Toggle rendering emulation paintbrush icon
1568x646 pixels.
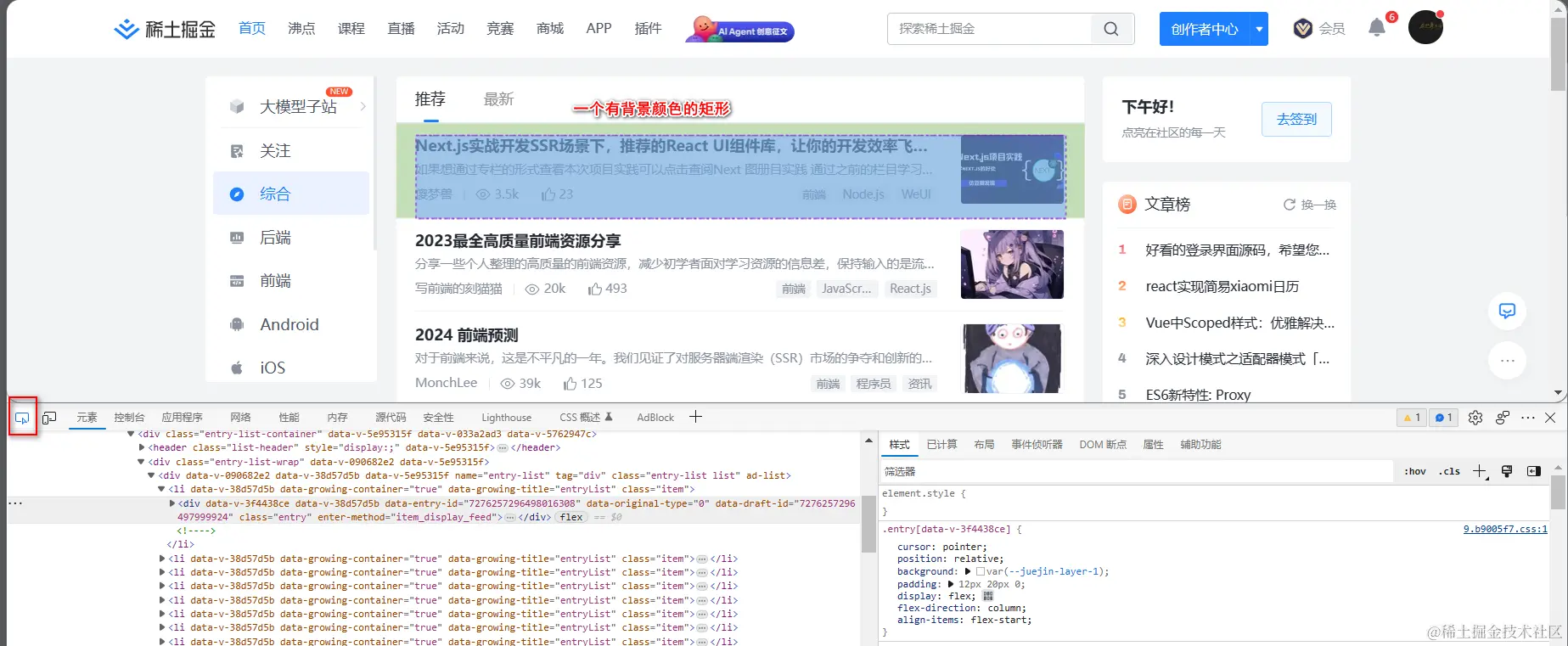tap(1507, 471)
